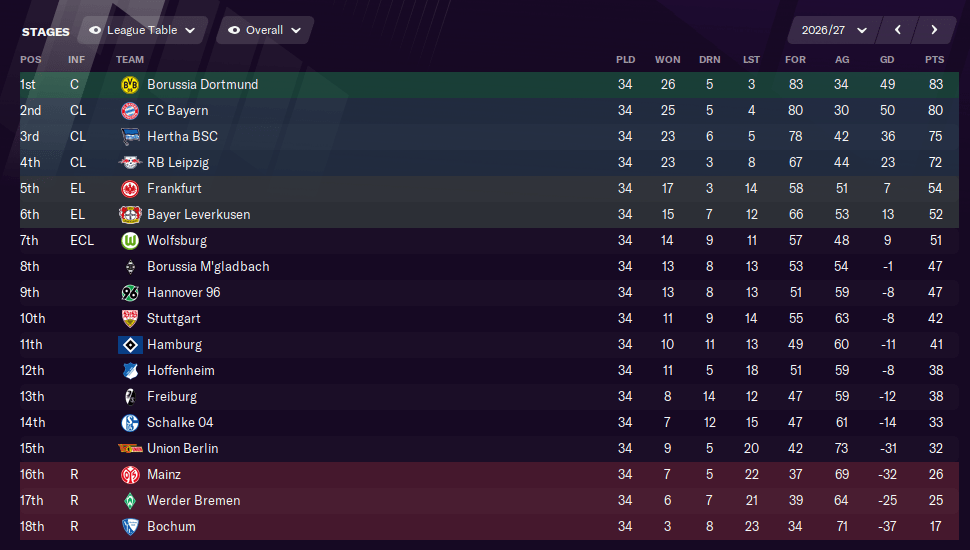Click the Wolfsburg green crest icon
Image resolution: width=970 pixels, height=550 pixels.
click(x=130, y=241)
